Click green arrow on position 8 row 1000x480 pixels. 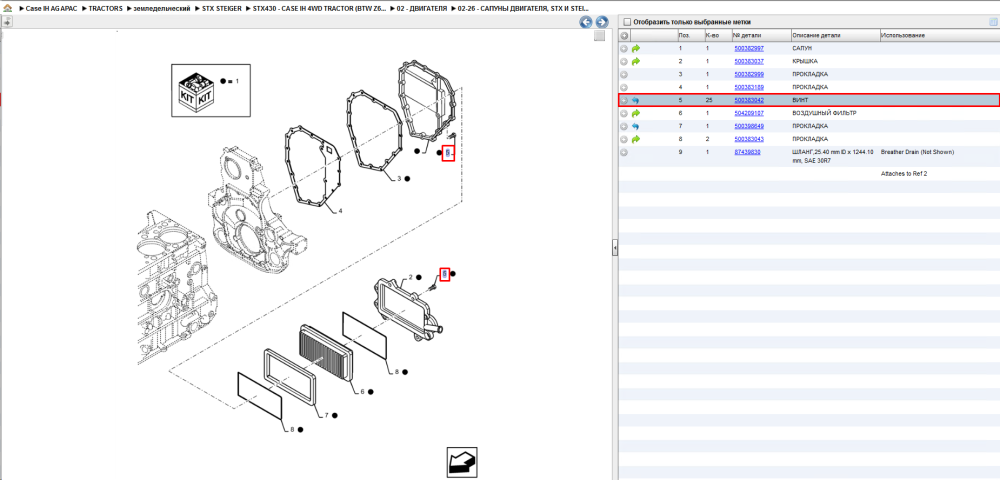(x=636, y=139)
